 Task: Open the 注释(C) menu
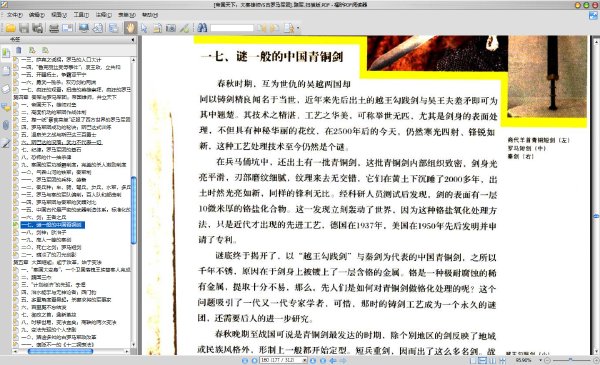pyautogui.click(x=103, y=15)
